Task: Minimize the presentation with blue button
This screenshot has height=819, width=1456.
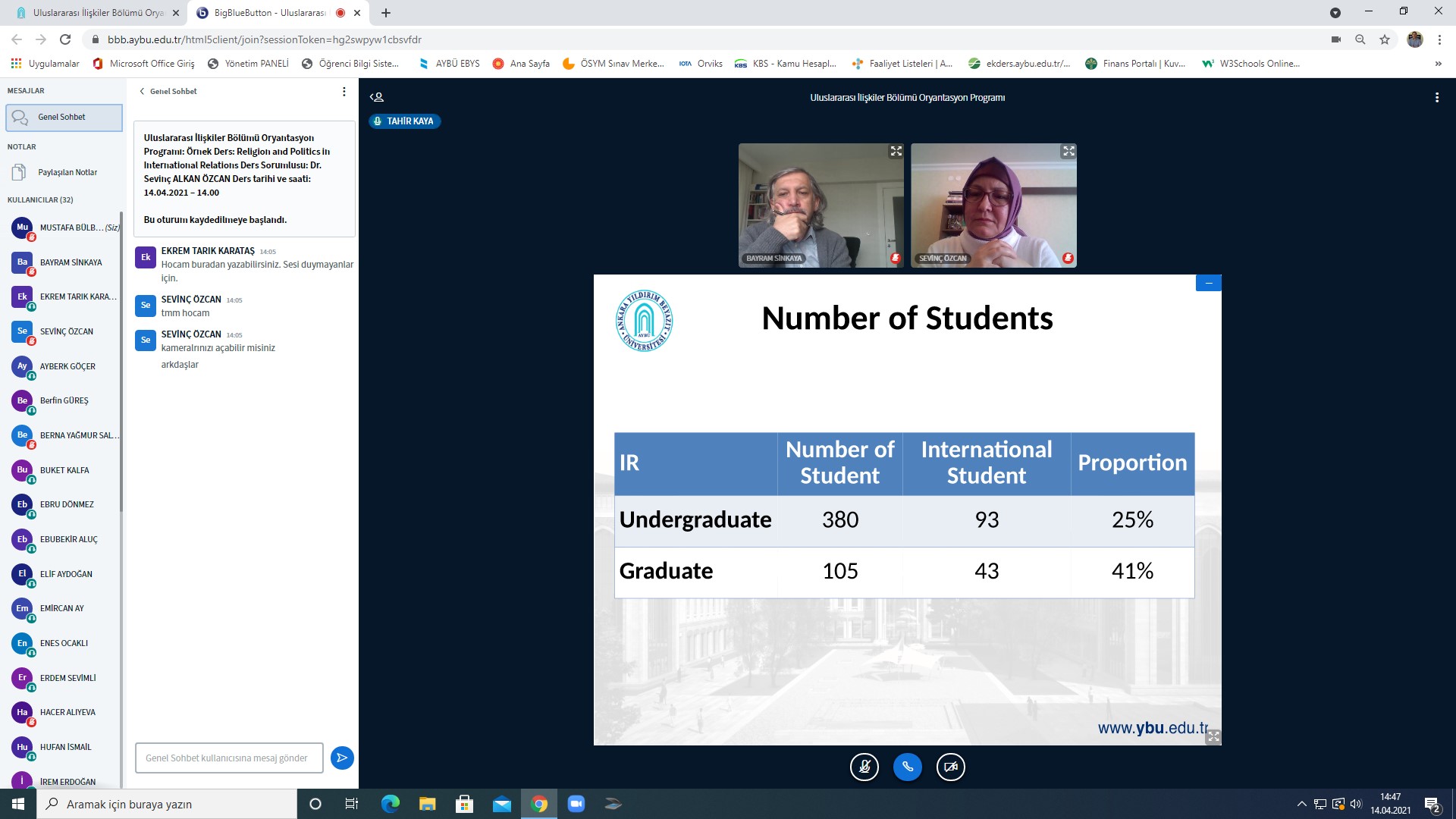Action: tap(1208, 283)
